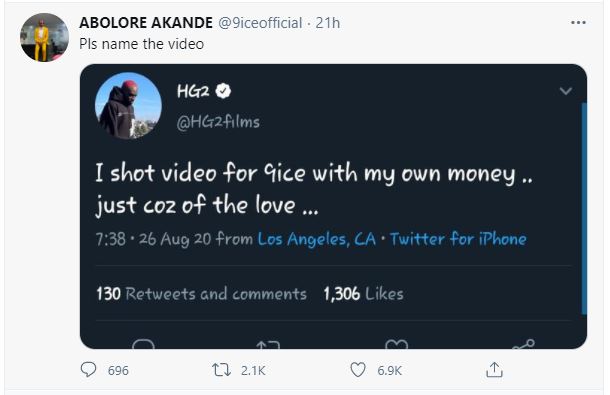View the 130 Retweets and comments
Image resolution: width=610 pixels, height=395 pixels.
tap(202, 294)
